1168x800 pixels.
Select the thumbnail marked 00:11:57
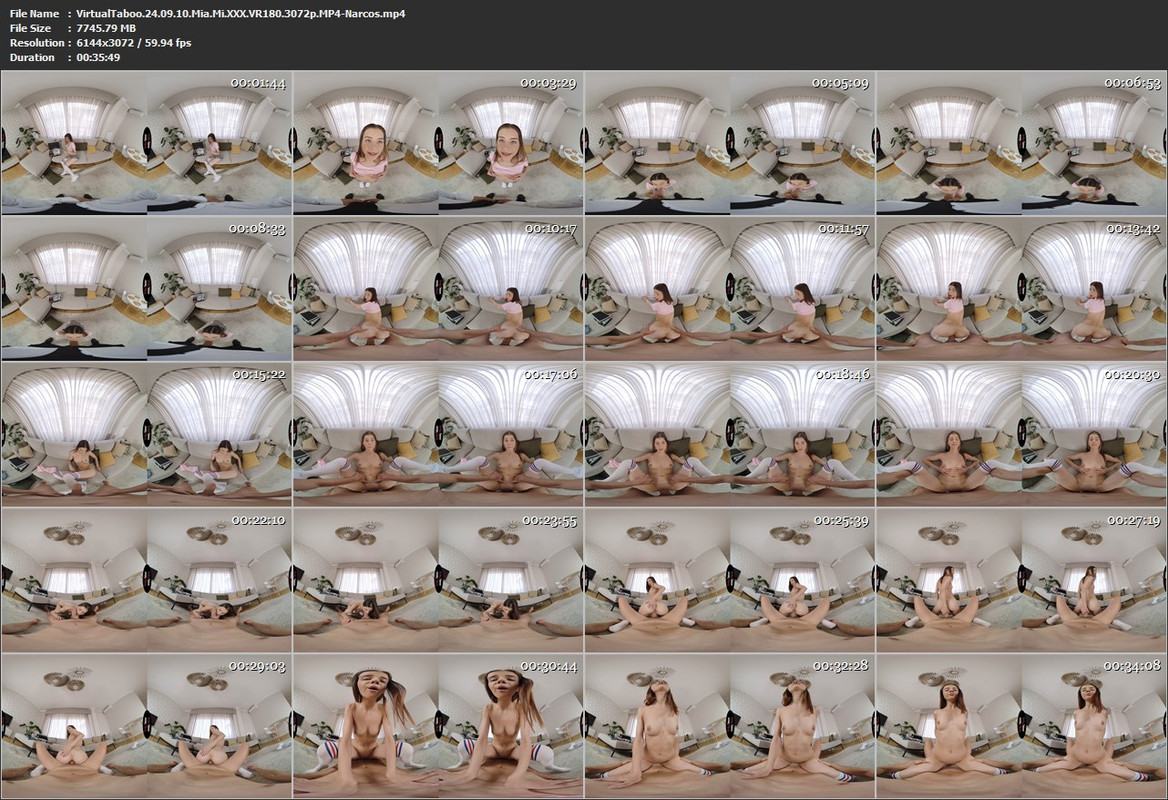tap(730, 289)
